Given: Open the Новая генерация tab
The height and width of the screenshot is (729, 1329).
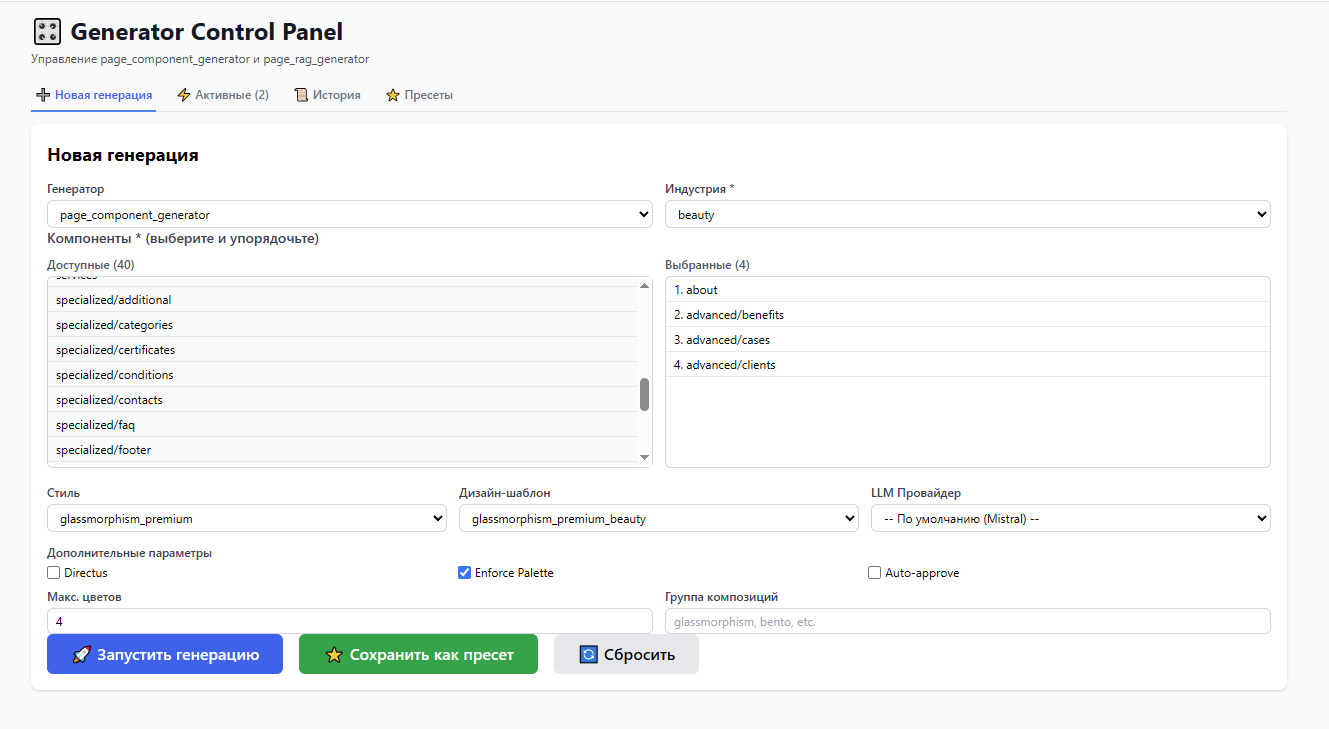Looking at the screenshot, I should [x=95, y=95].
